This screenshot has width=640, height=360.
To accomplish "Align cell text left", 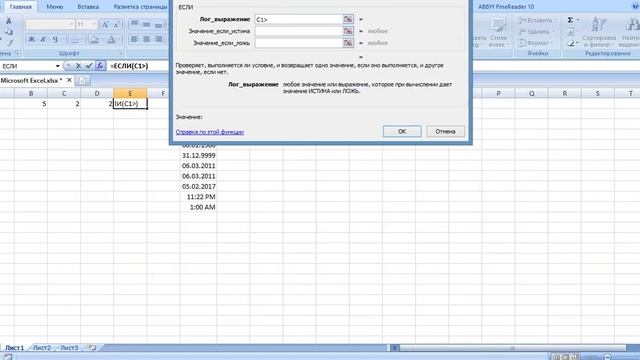I will pos(134,39).
